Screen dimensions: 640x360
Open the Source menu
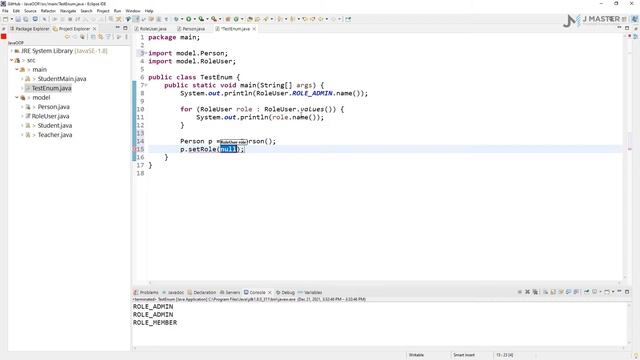pos(30,11)
